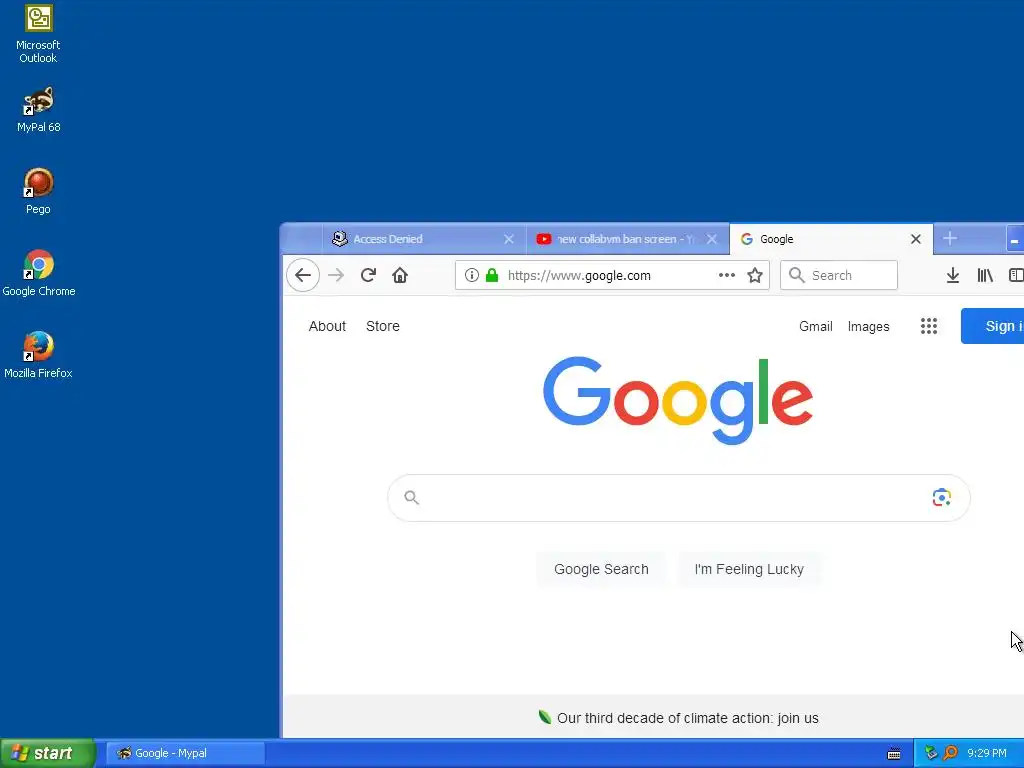The height and width of the screenshot is (768, 1024).
Task: Click I'm Feeling Lucky
Action: [749, 569]
